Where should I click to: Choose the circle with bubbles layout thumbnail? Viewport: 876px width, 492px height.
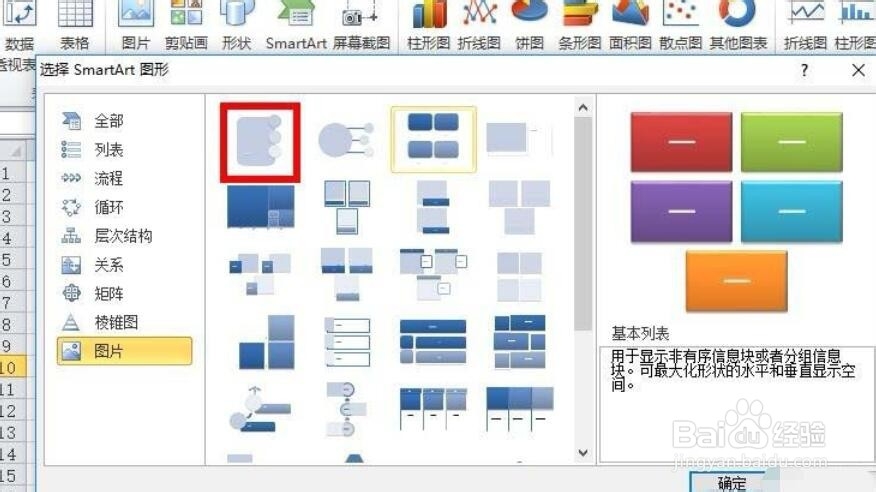click(346, 140)
